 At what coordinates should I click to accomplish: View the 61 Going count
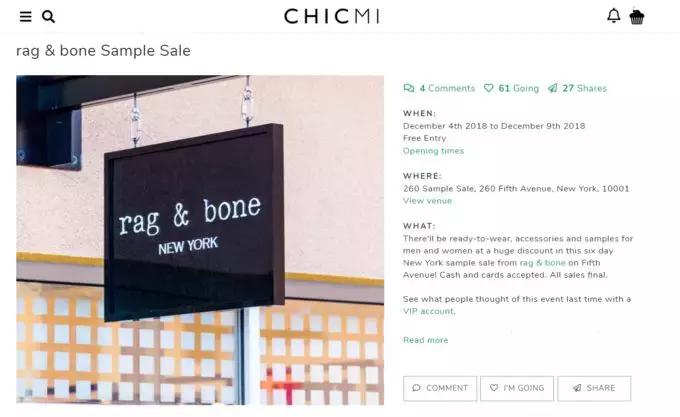519,88
